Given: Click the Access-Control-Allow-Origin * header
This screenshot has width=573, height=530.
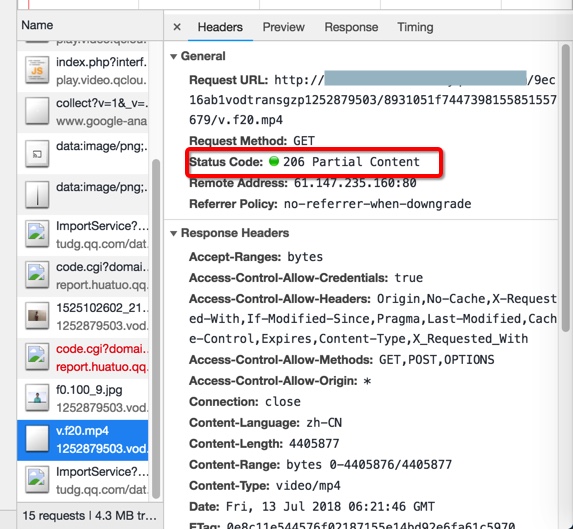Looking at the screenshot, I should [x=280, y=381].
